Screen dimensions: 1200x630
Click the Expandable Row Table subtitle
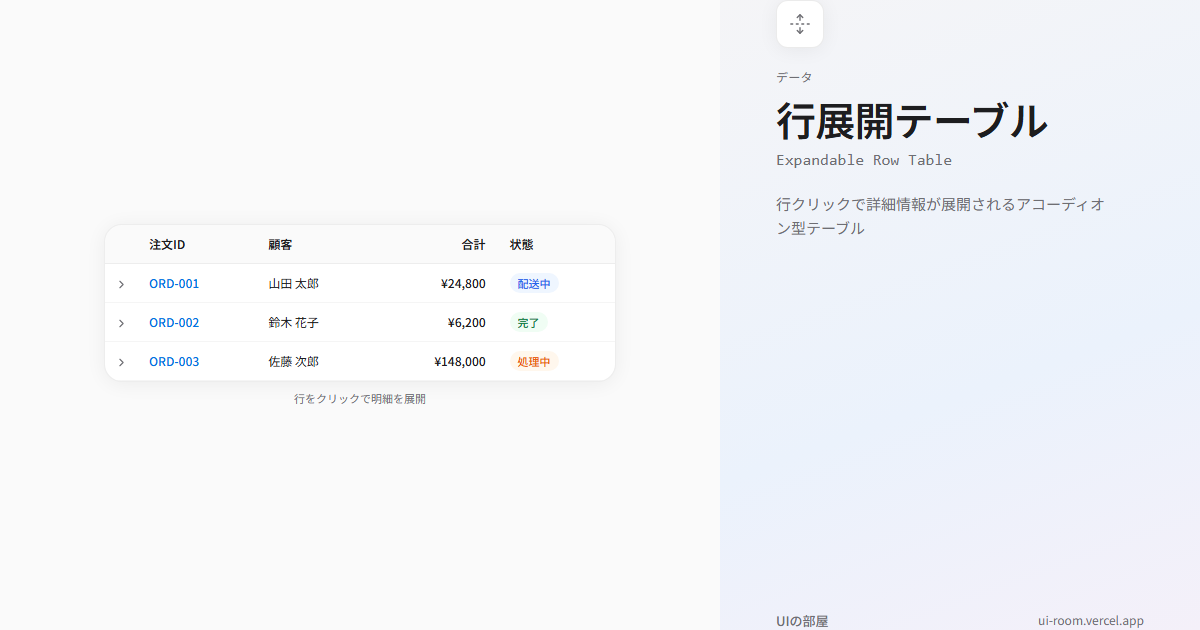tap(864, 160)
